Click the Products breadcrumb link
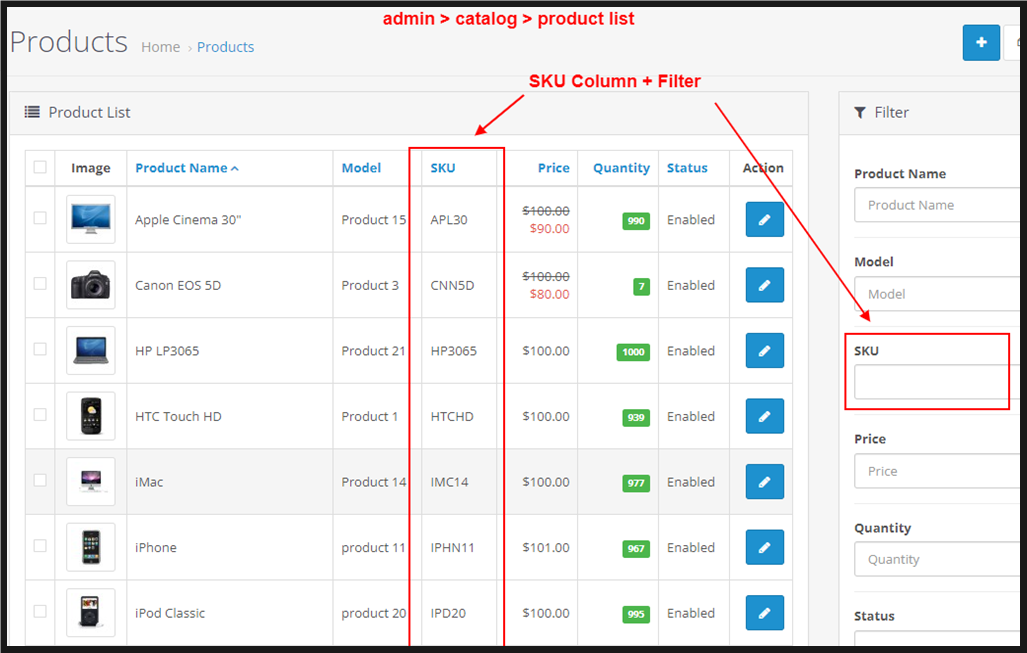This screenshot has height=653, width=1027. click(225, 47)
